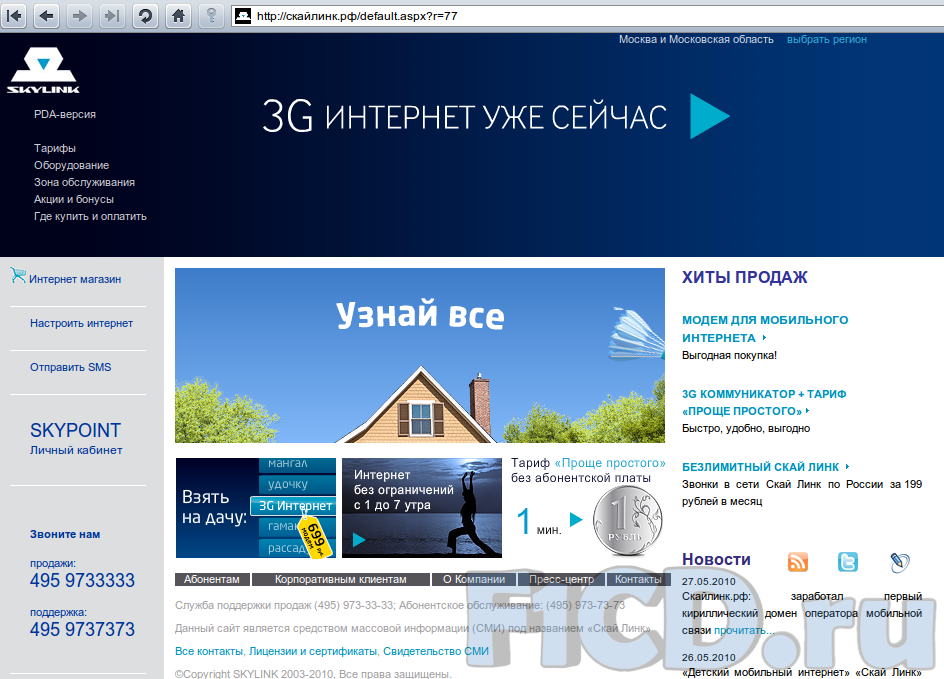Focus the URL address field
Image resolution: width=944 pixels, height=679 pixels.
587,16
